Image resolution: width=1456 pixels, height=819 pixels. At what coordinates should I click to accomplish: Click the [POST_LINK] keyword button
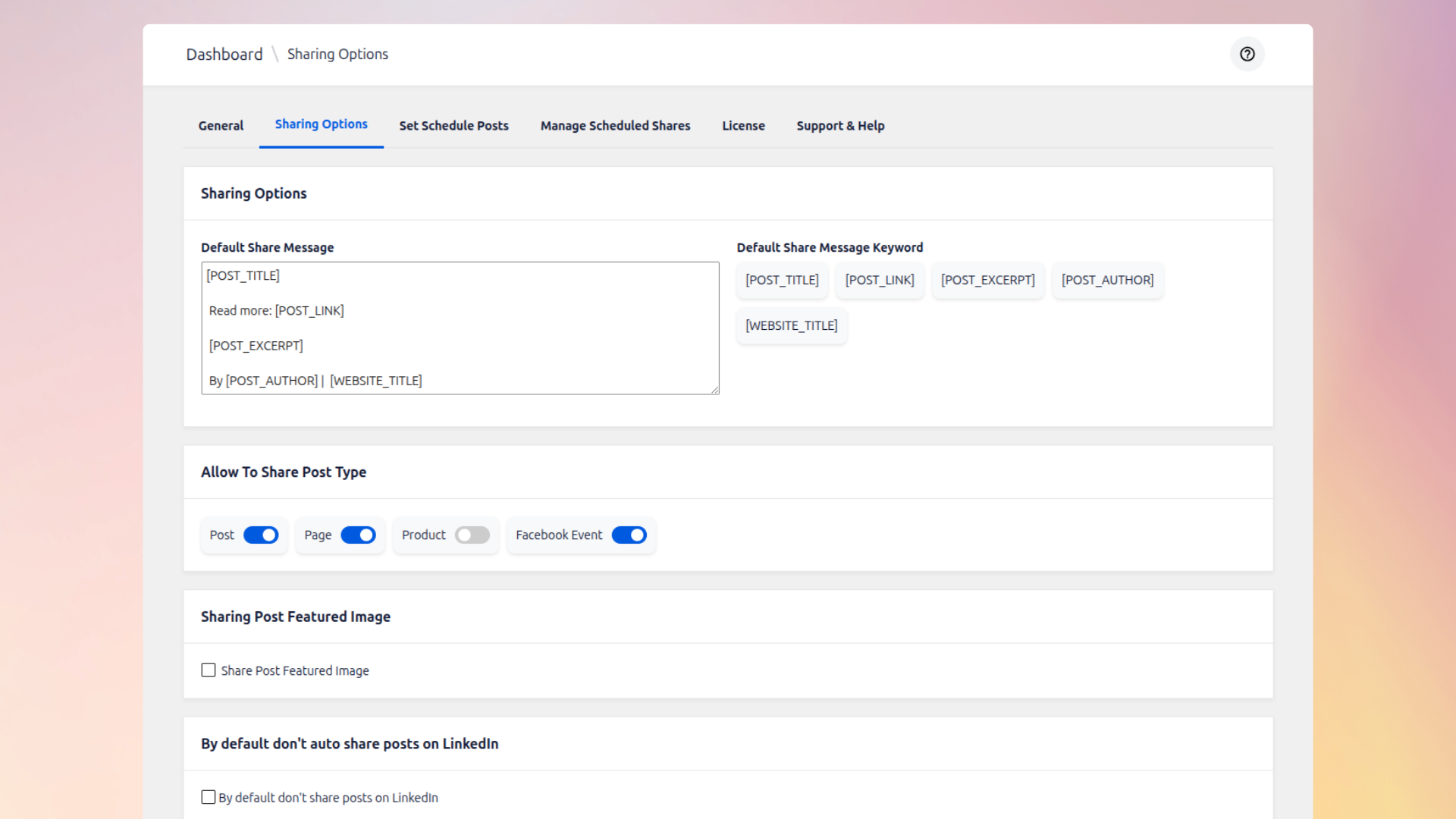pos(880,281)
